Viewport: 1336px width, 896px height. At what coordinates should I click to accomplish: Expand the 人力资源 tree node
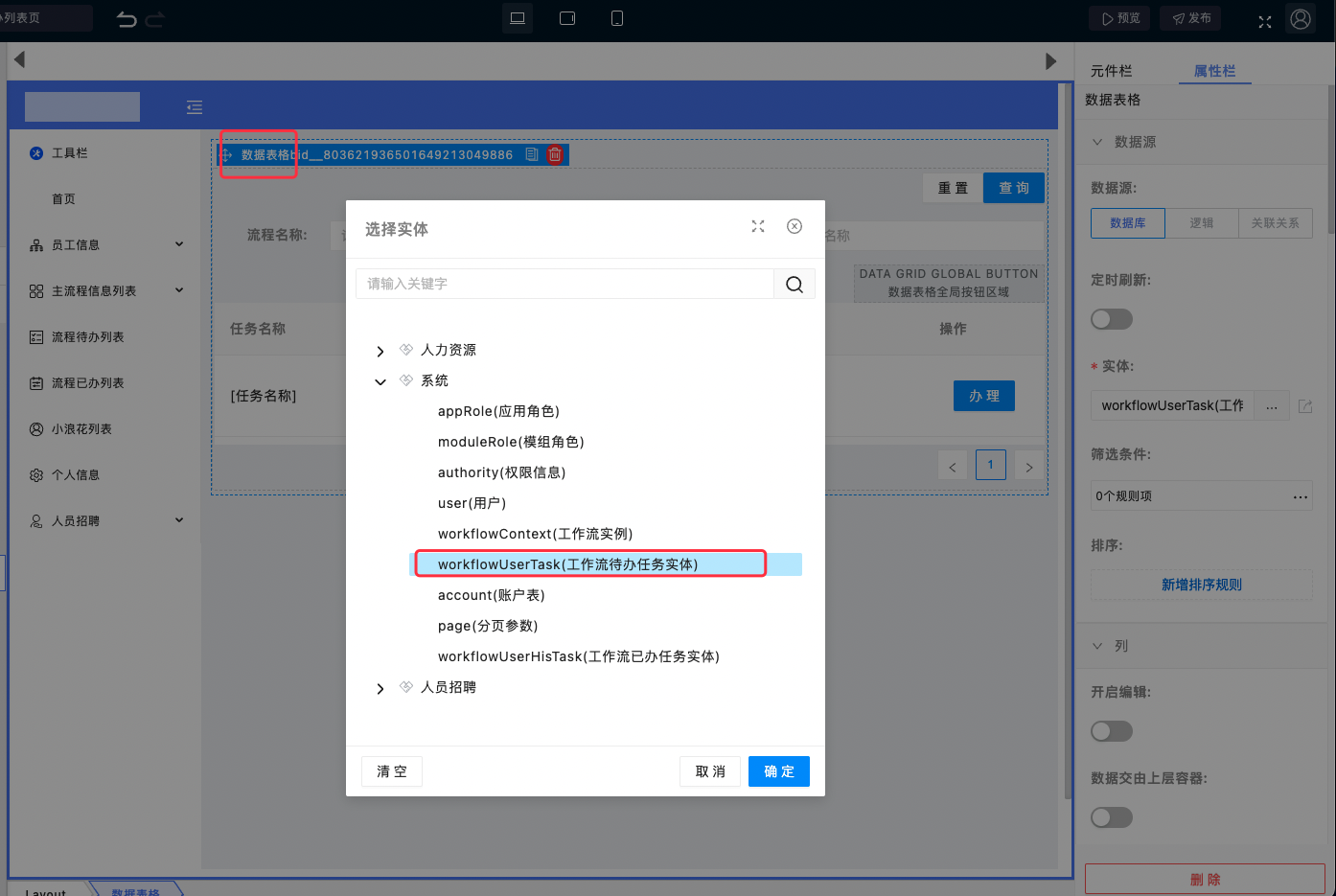[x=380, y=352]
